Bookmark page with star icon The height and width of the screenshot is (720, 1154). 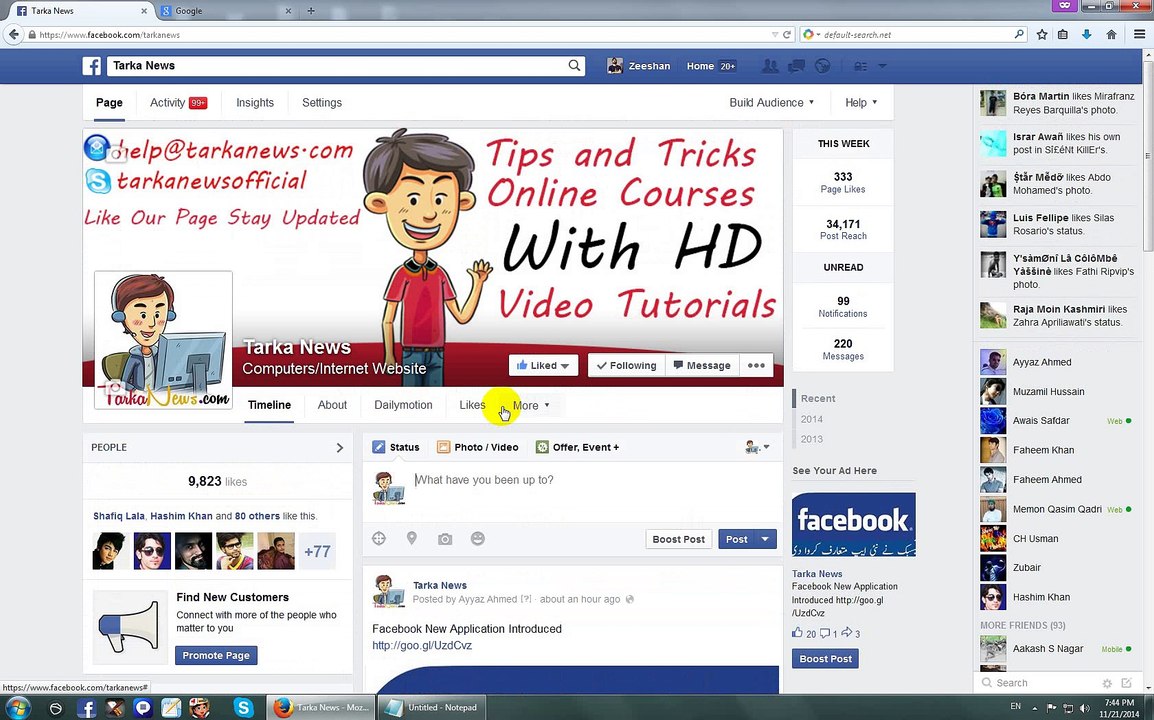tap(1042, 35)
